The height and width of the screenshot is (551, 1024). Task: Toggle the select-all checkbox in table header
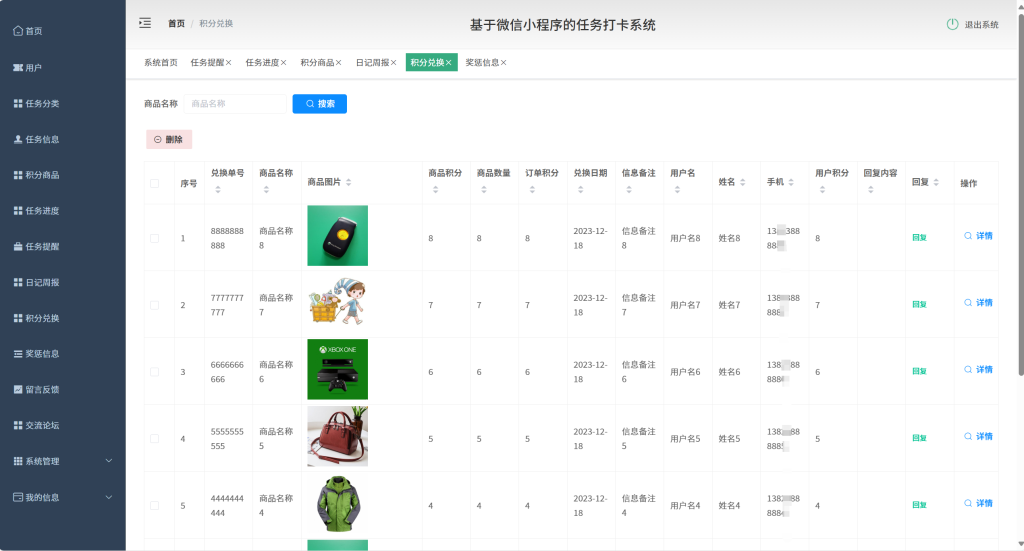155,183
